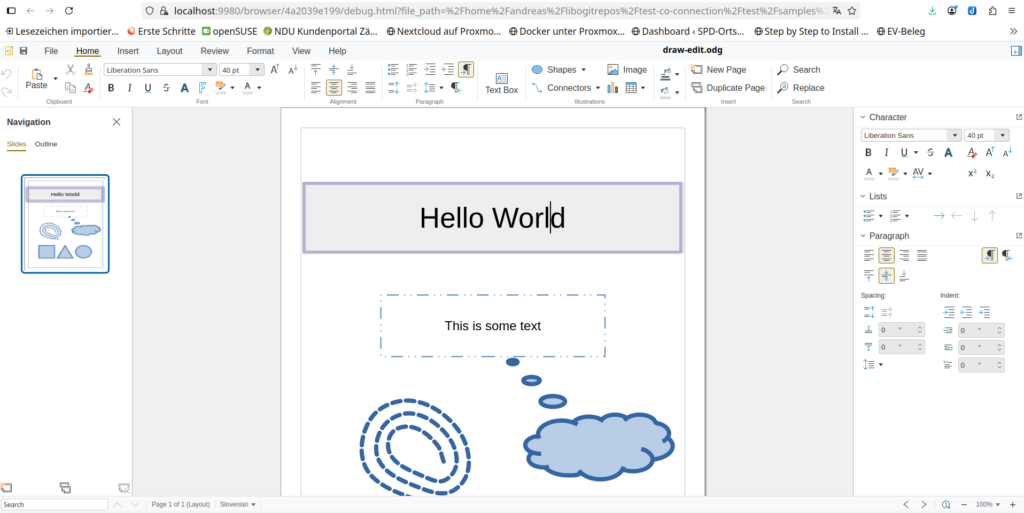Click the Paste clipboard icon
This screenshot has height=513, width=1024.
coord(37,74)
